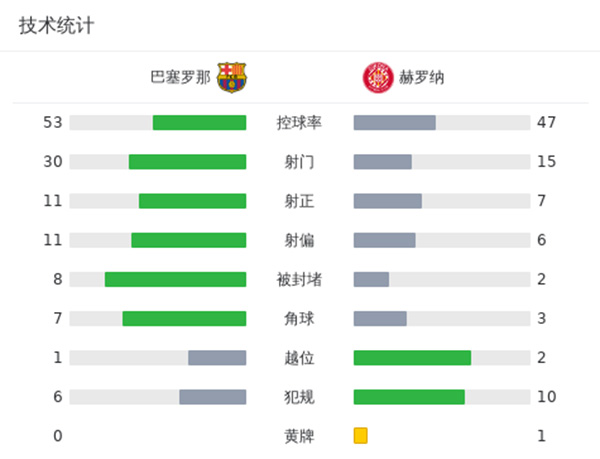Click the Barcelona club crest
Viewport: 600px width, 459px height.
[x=232, y=77]
